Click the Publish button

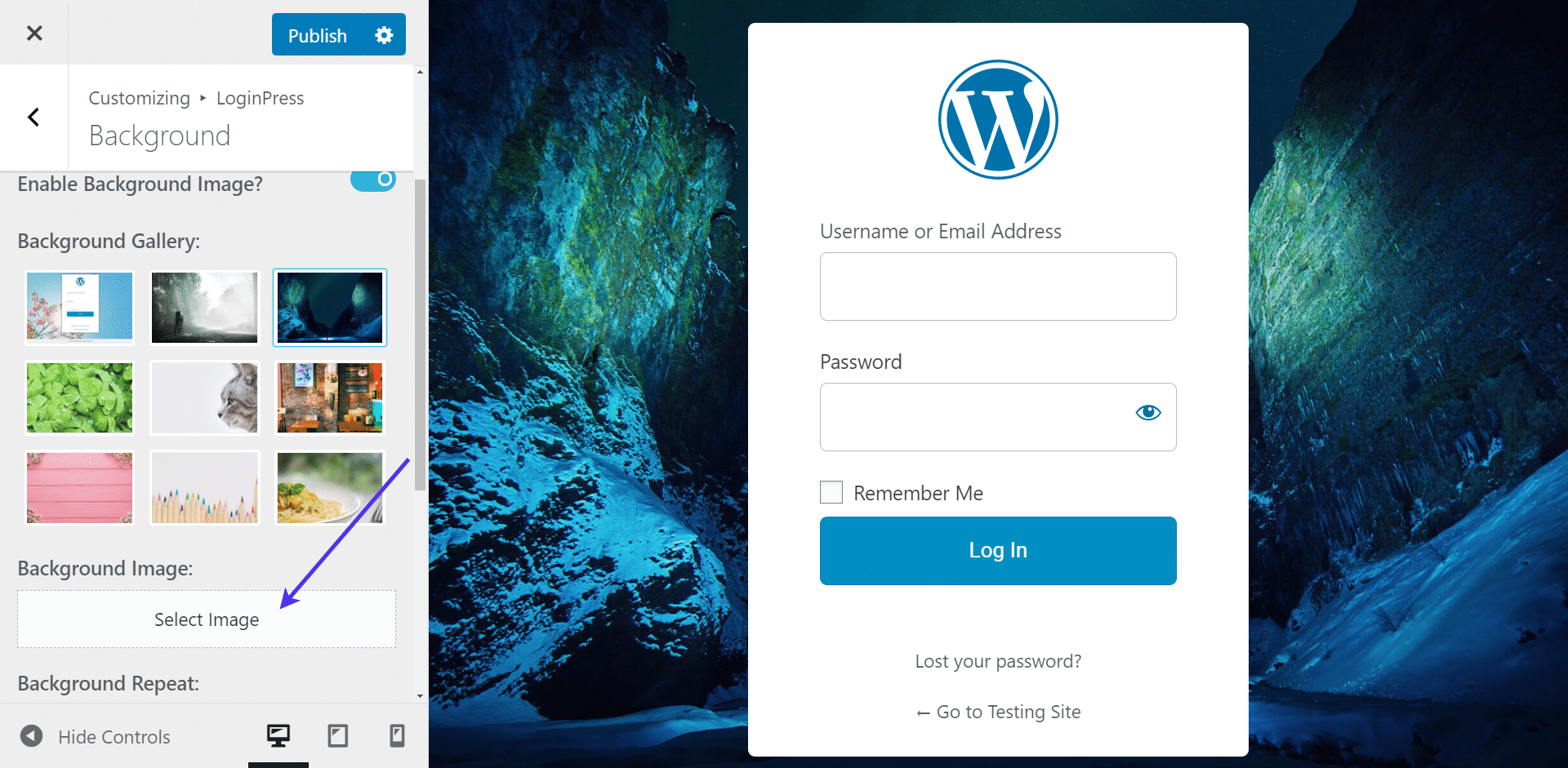tap(318, 35)
